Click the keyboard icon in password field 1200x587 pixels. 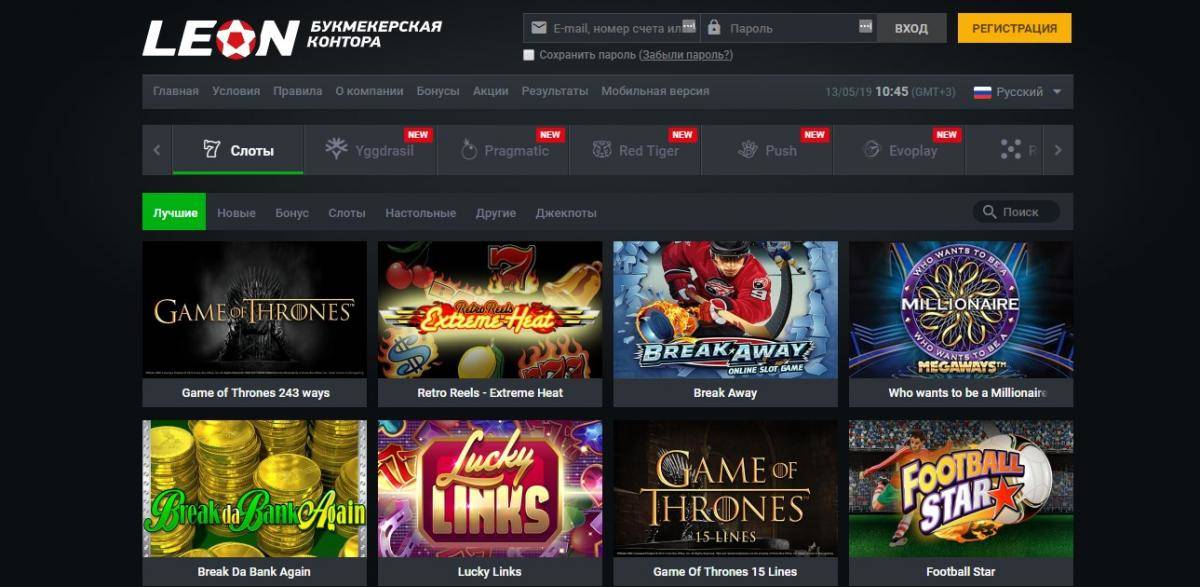point(865,28)
